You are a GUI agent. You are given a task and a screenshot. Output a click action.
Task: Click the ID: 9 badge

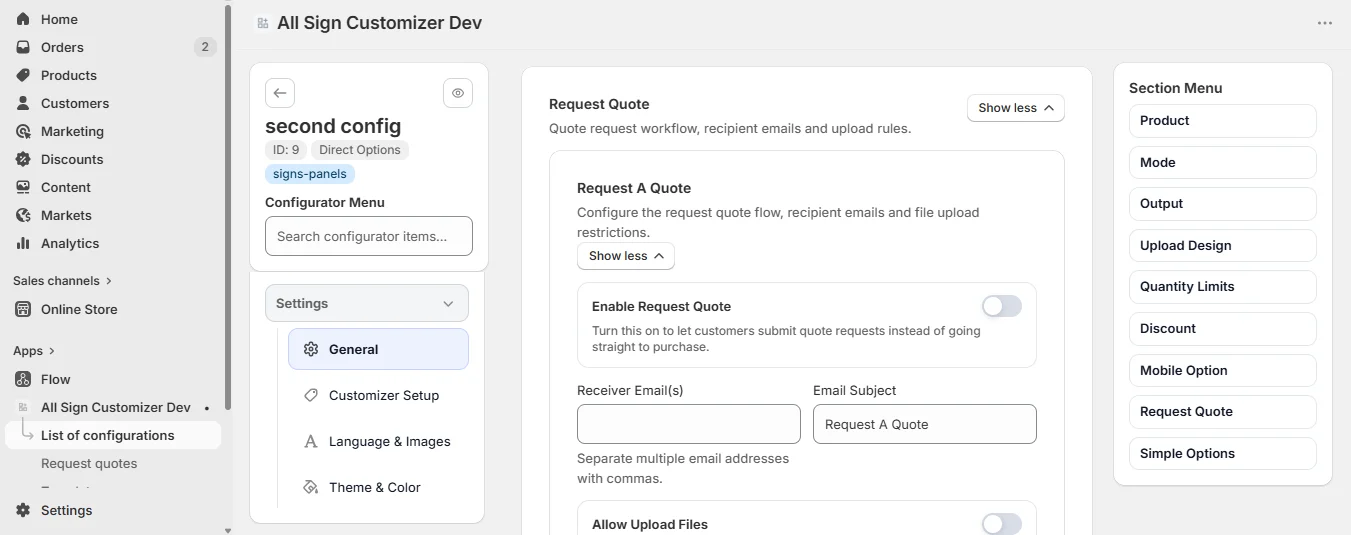[x=286, y=150]
